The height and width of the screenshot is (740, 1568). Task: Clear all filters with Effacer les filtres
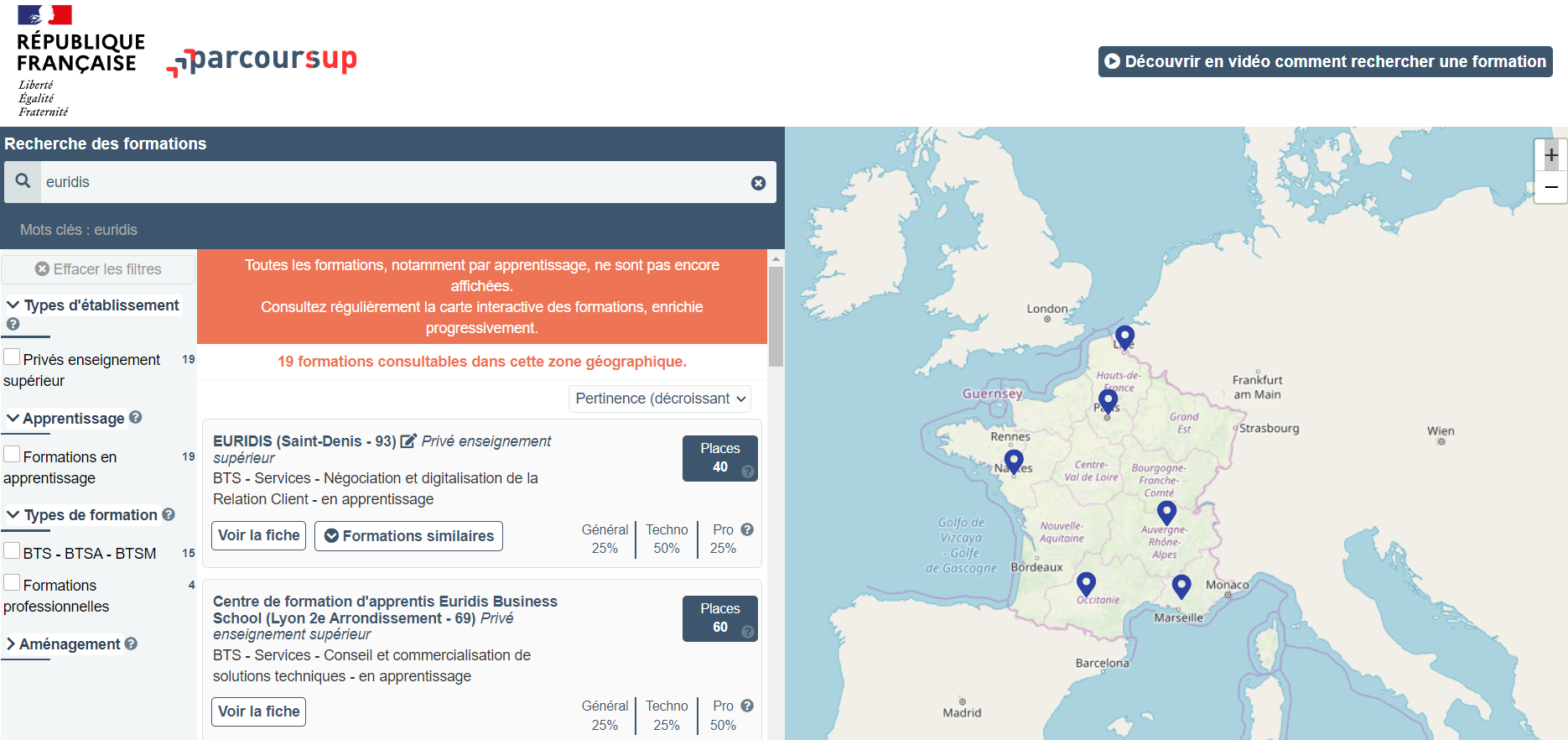point(98,269)
